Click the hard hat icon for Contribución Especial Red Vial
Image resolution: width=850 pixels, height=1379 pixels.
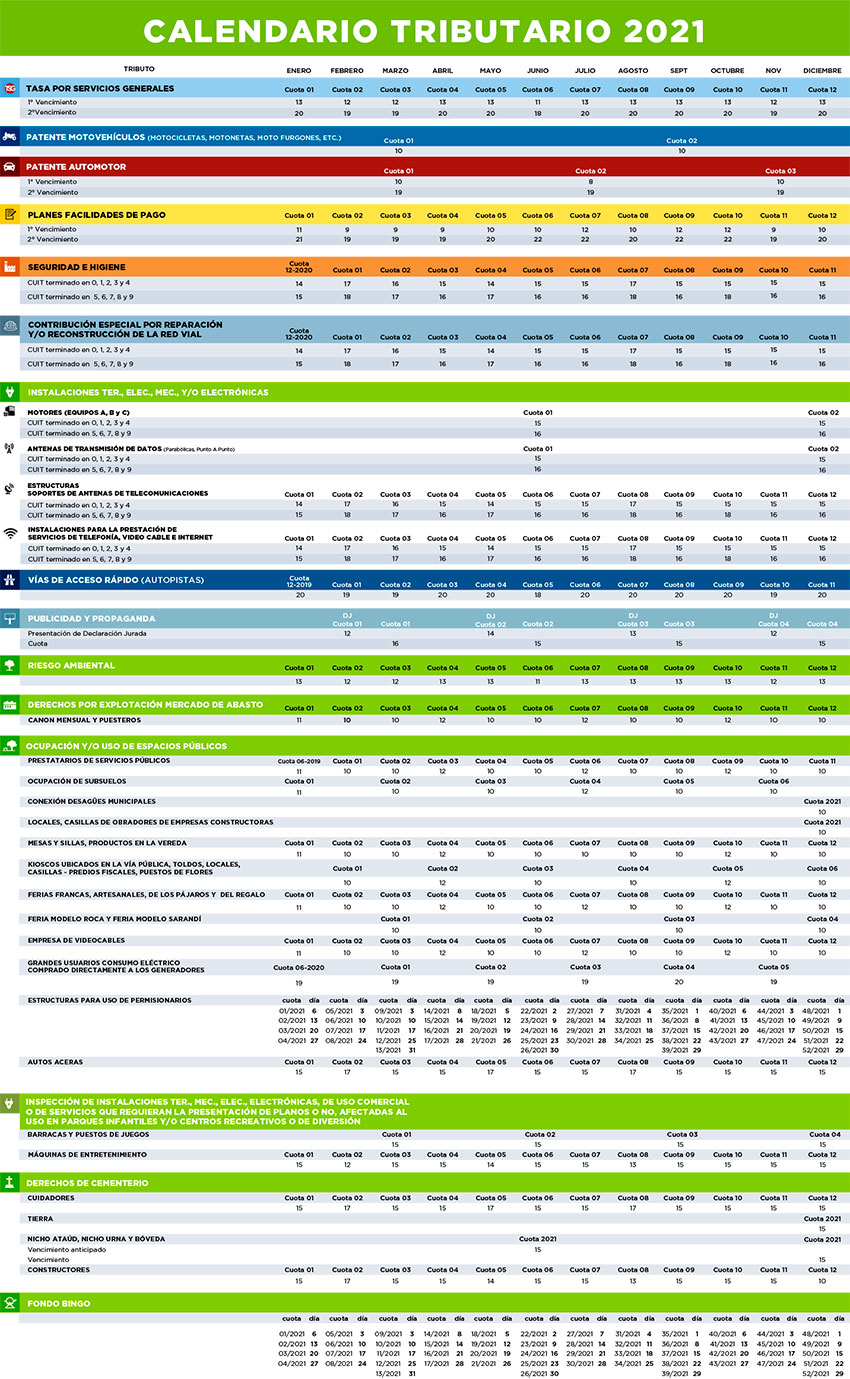(9, 326)
